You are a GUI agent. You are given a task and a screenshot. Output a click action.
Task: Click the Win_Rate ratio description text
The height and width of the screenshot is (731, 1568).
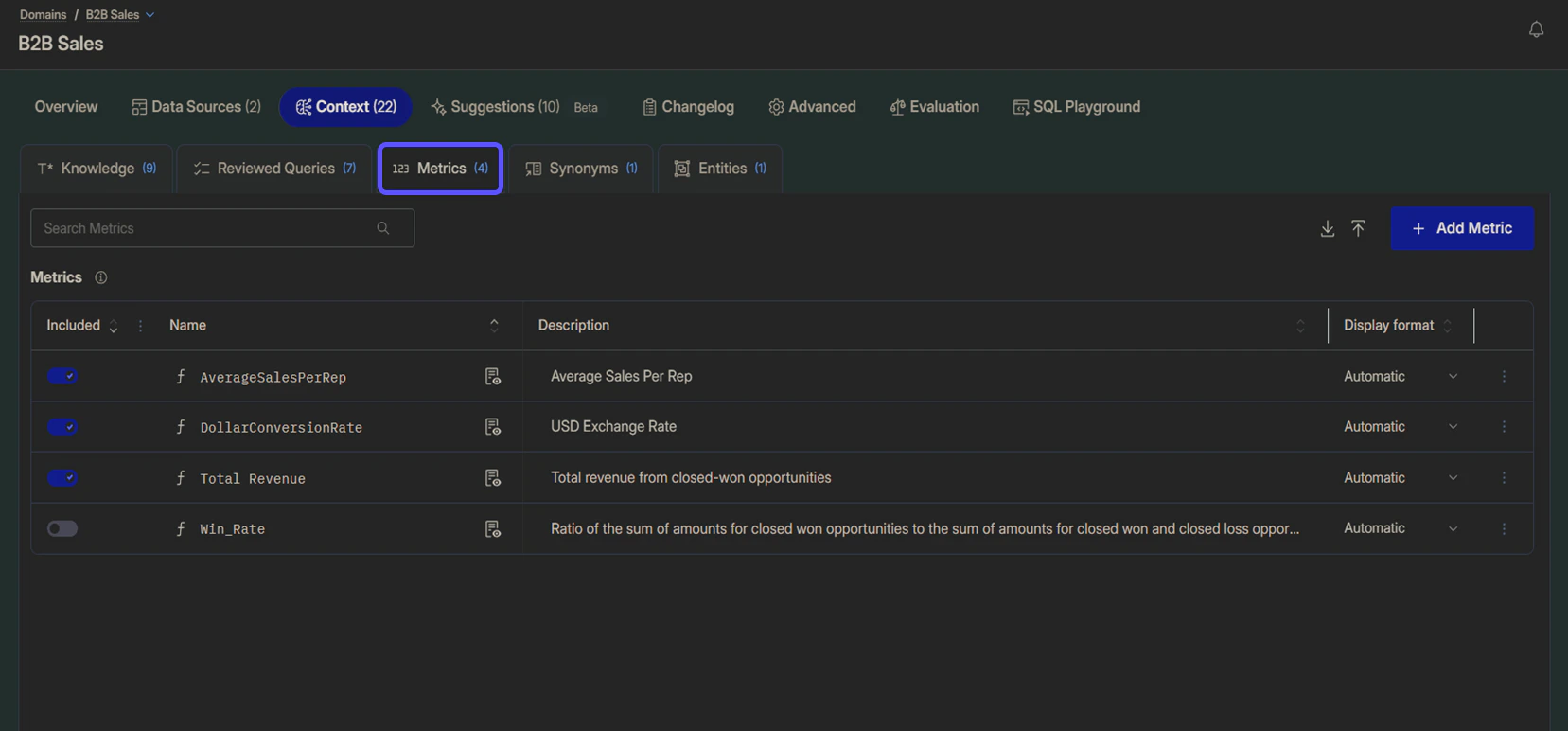[925, 528]
